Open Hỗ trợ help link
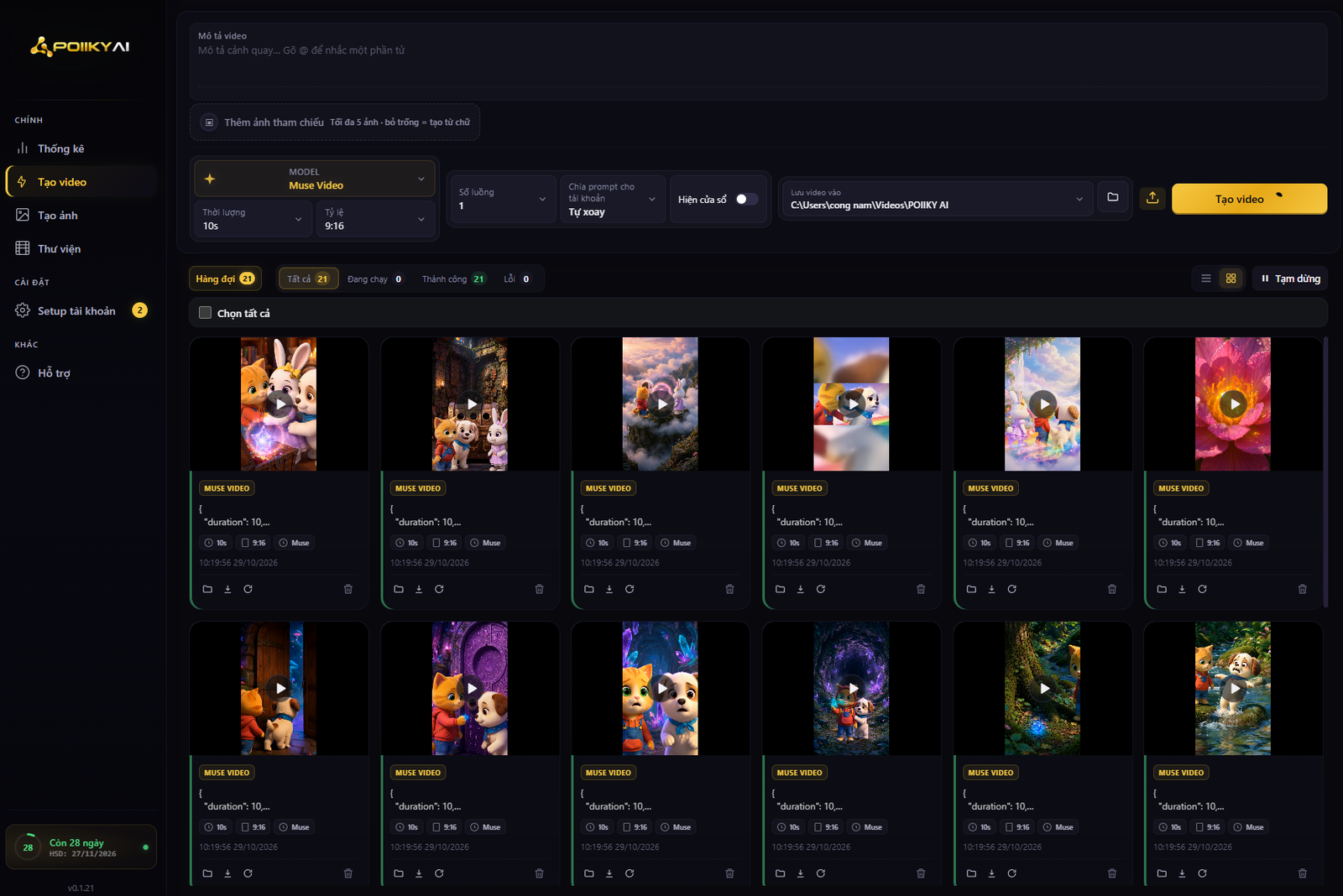The height and width of the screenshot is (896, 1343). tap(81, 373)
